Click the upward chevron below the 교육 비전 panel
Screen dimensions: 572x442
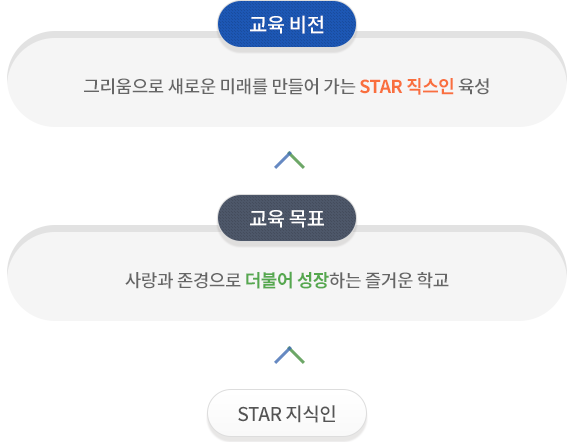coord(289,160)
